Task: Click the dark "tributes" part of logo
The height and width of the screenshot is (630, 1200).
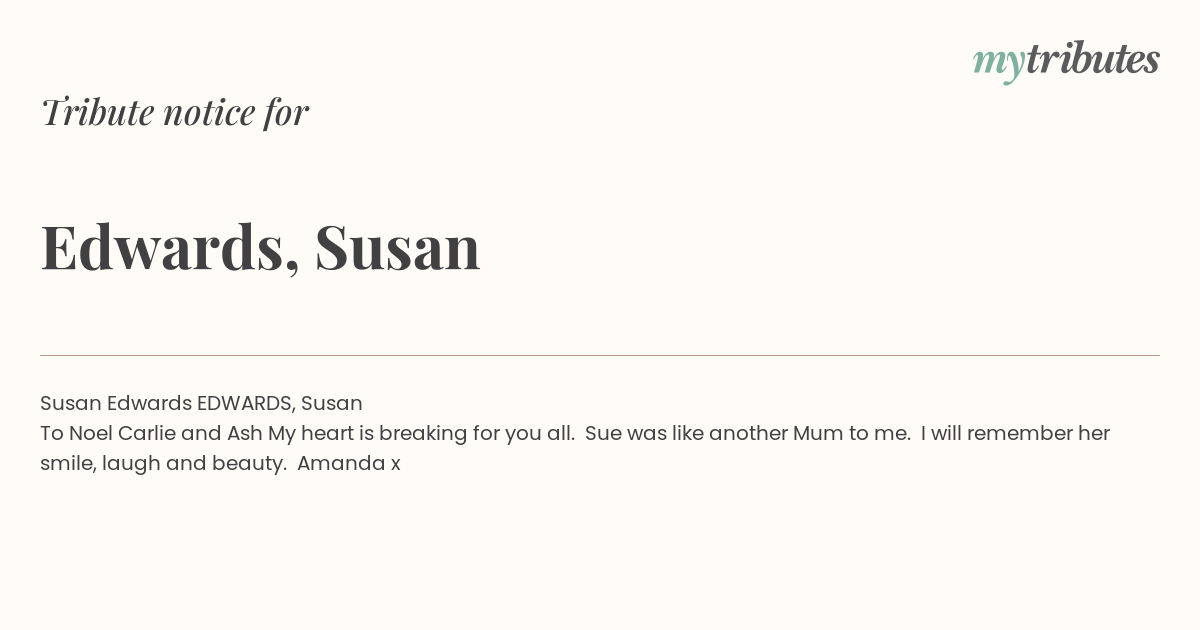Action: click(x=1093, y=59)
